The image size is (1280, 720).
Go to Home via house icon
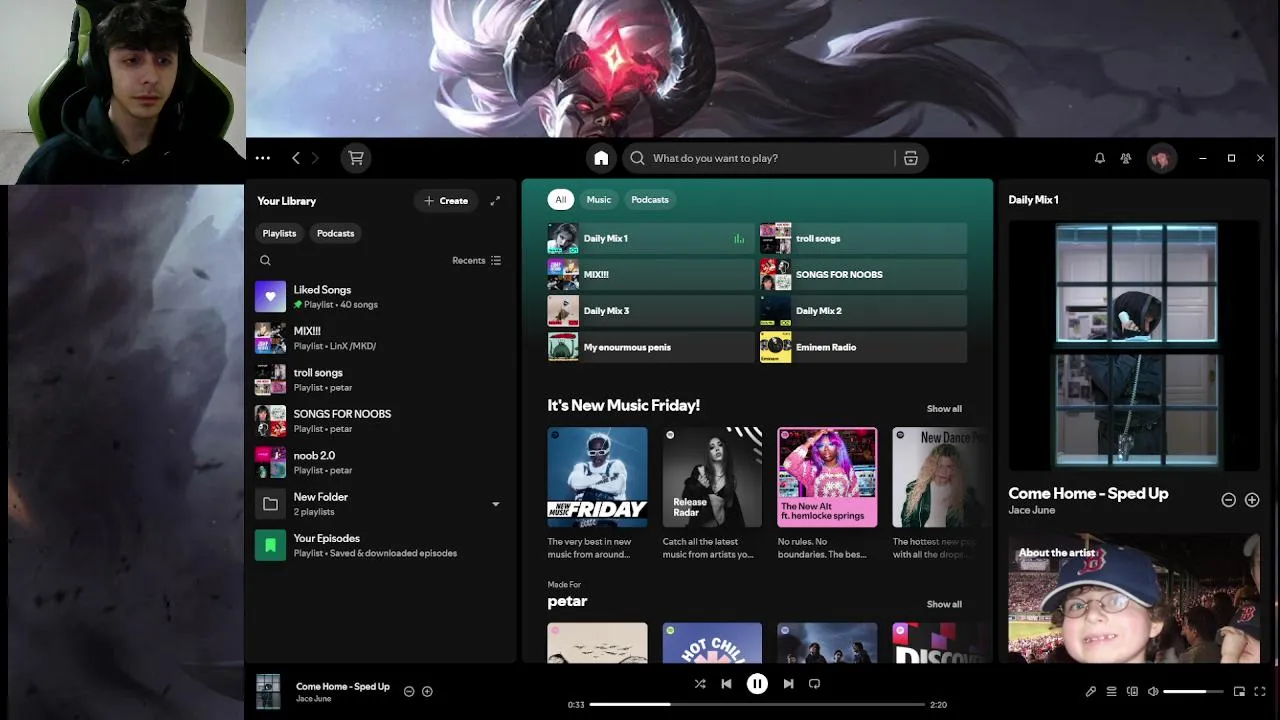[x=601, y=158]
